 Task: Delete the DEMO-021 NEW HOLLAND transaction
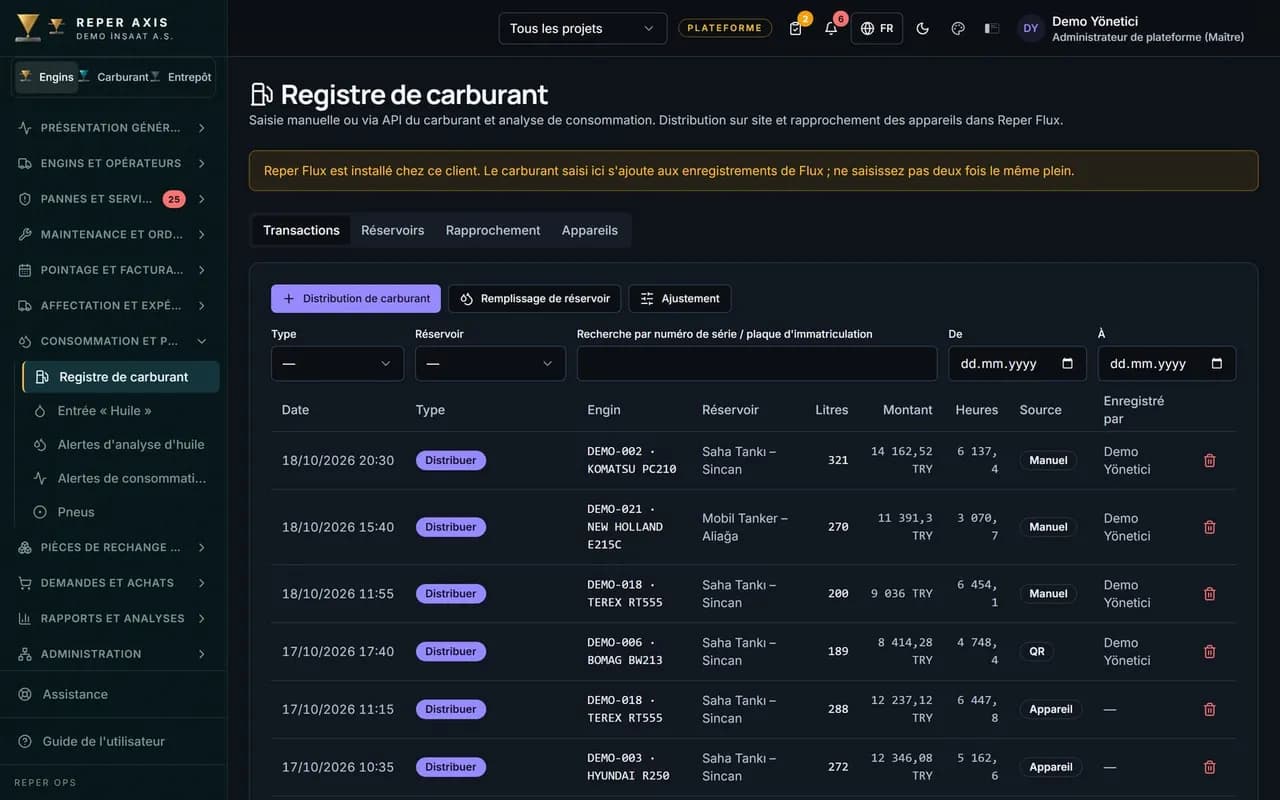(x=1209, y=527)
